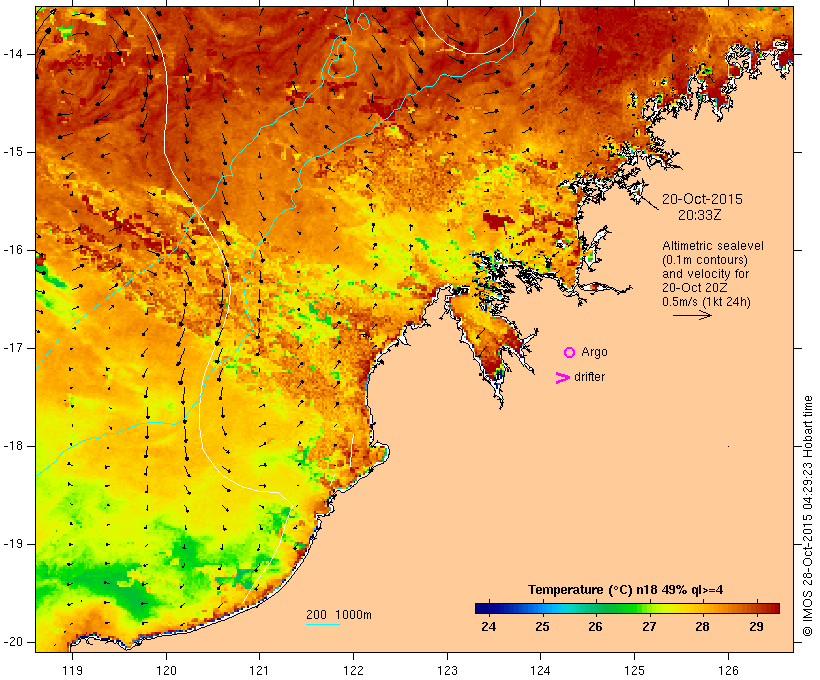Click the -18 latitude axis label
This screenshot has height=680, width=820.
pyautogui.click(x=13, y=446)
